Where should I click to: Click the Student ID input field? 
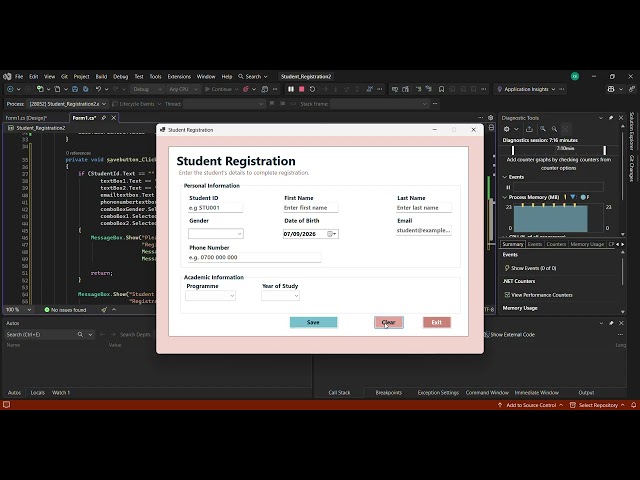click(x=216, y=208)
